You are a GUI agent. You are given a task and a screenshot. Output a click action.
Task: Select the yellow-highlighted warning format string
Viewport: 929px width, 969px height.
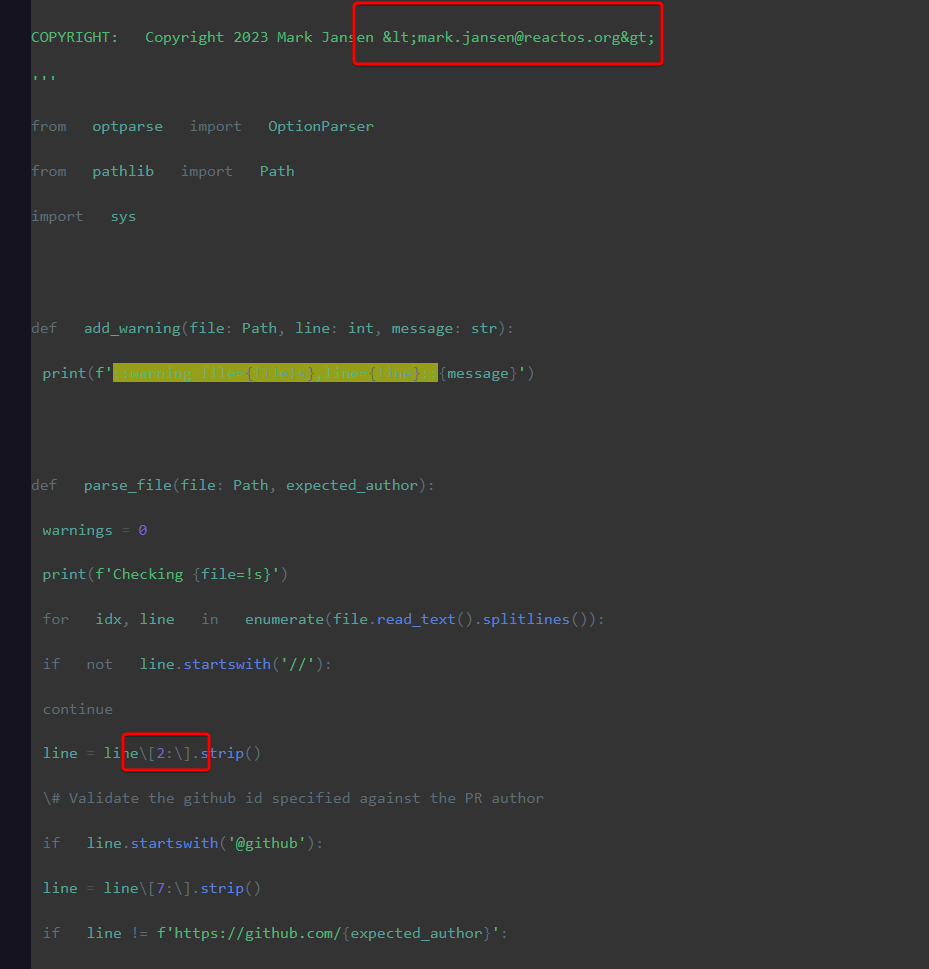pyautogui.click(x=275, y=372)
